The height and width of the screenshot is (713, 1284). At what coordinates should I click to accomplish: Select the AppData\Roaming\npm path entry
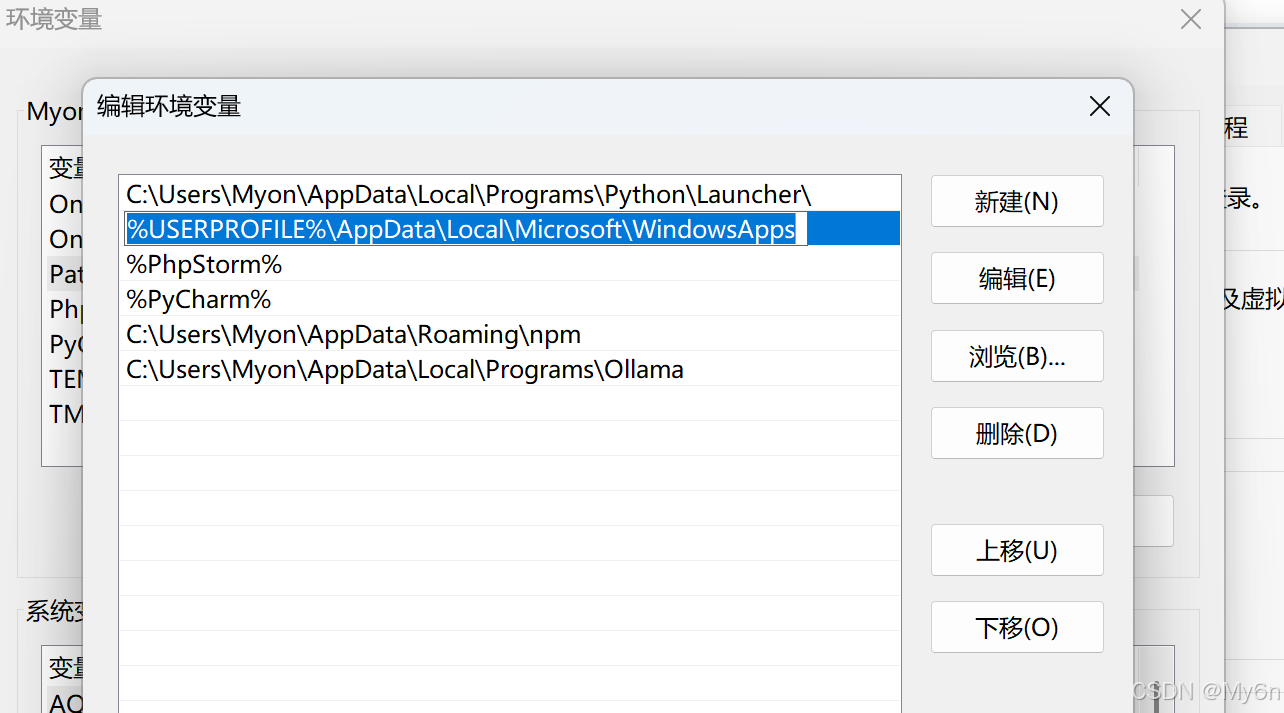[x=510, y=334]
